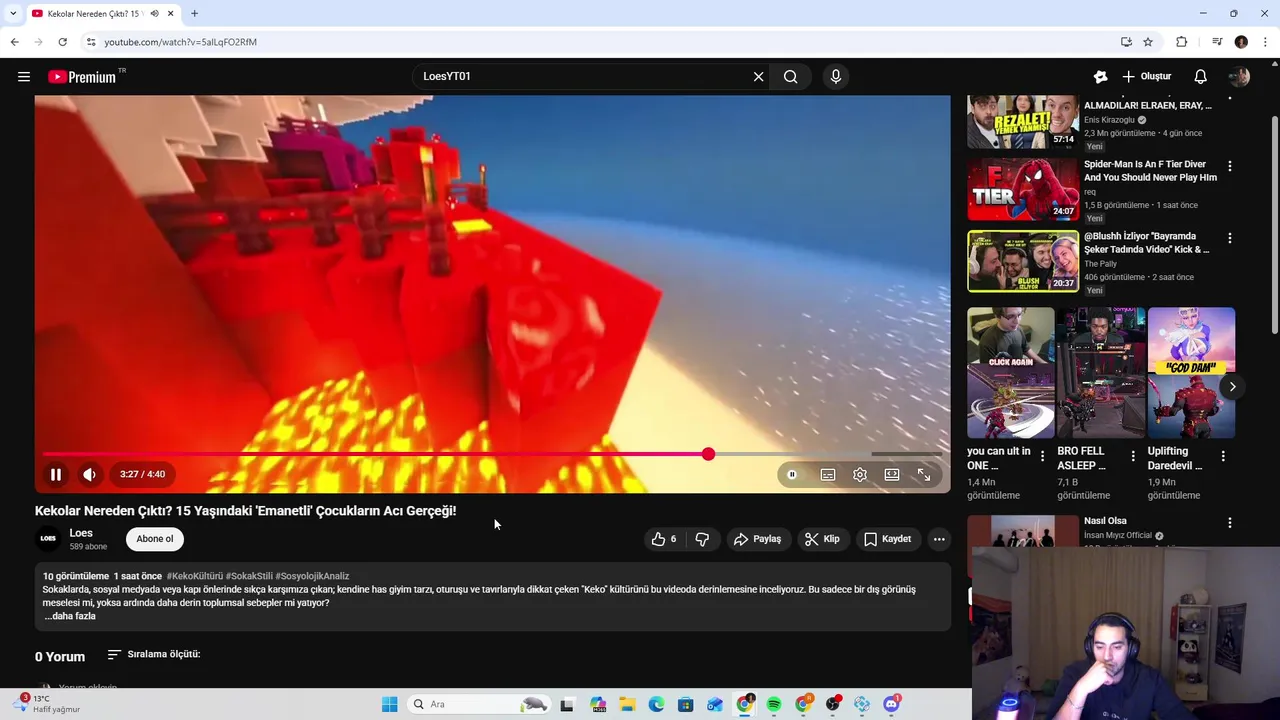Click the browser address bar URL

[181, 42]
